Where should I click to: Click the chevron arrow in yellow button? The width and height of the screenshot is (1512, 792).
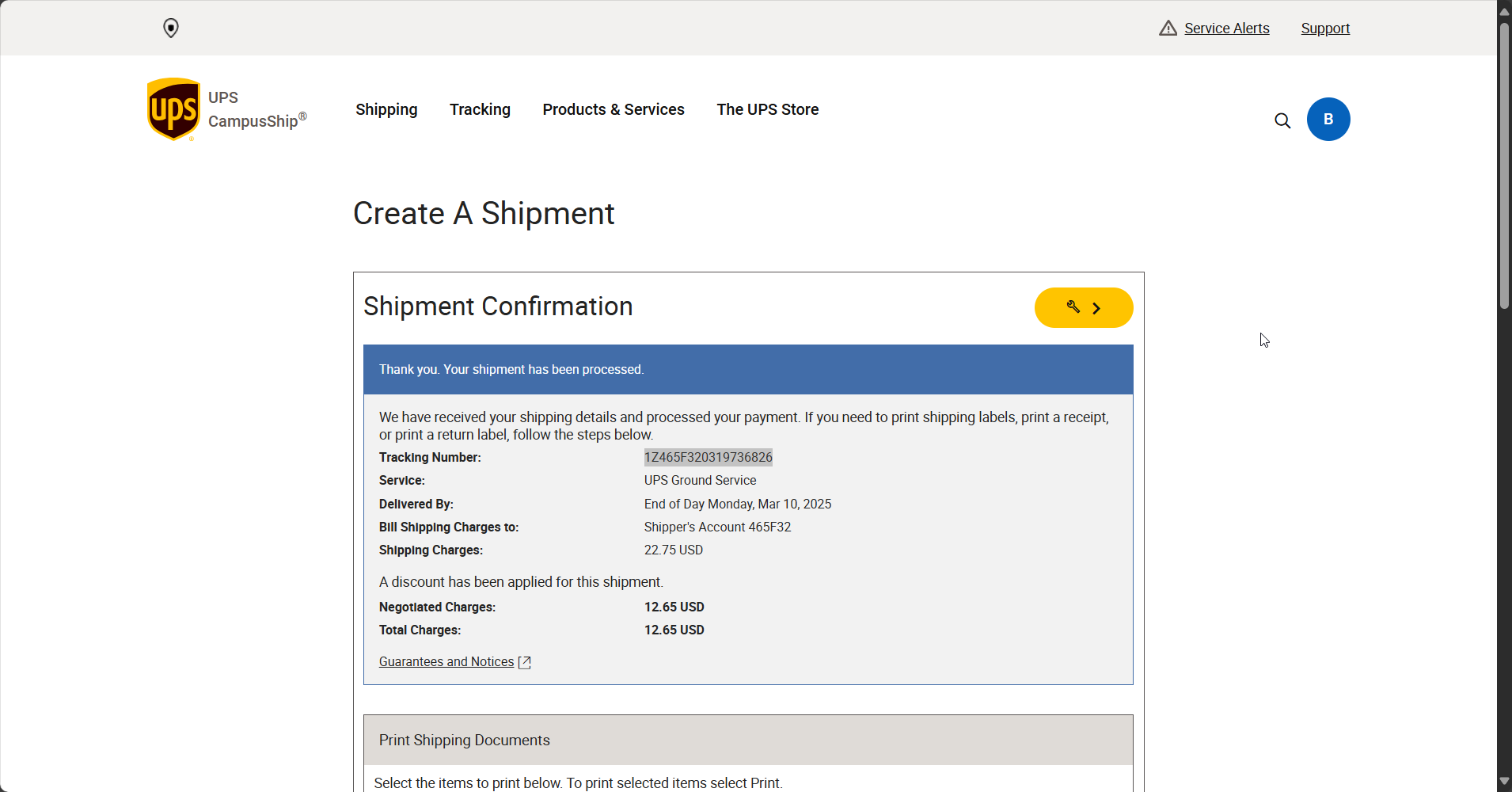(1097, 308)
